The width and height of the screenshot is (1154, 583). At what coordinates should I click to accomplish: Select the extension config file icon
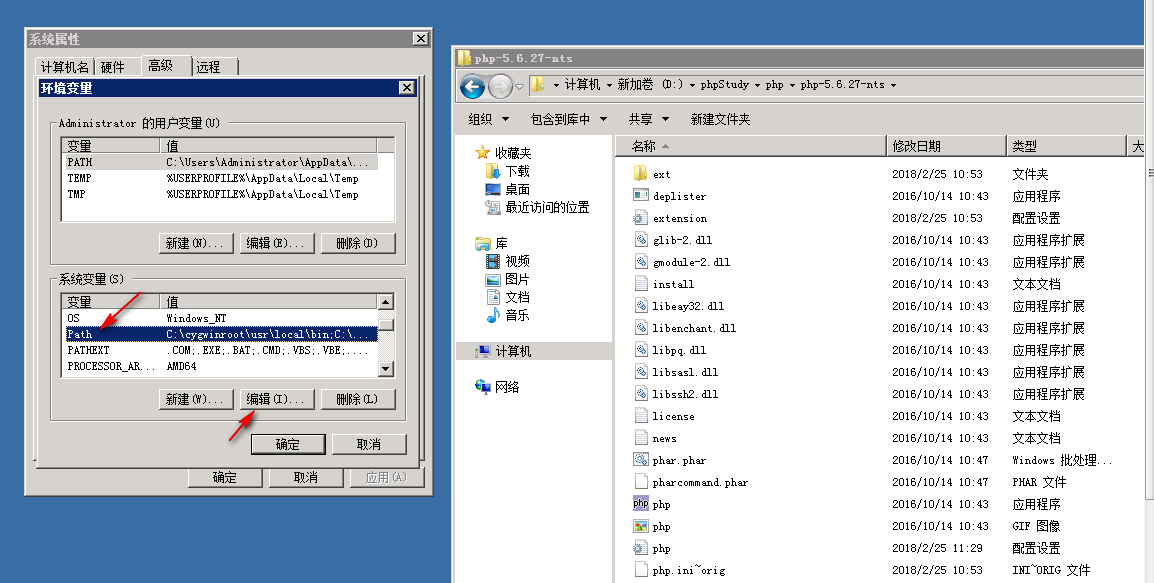coord(640,218)
